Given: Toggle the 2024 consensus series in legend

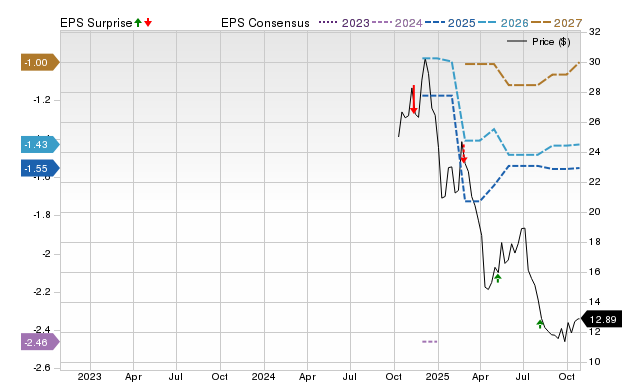Looking at the screenshot, I should (x=397, y=23).
